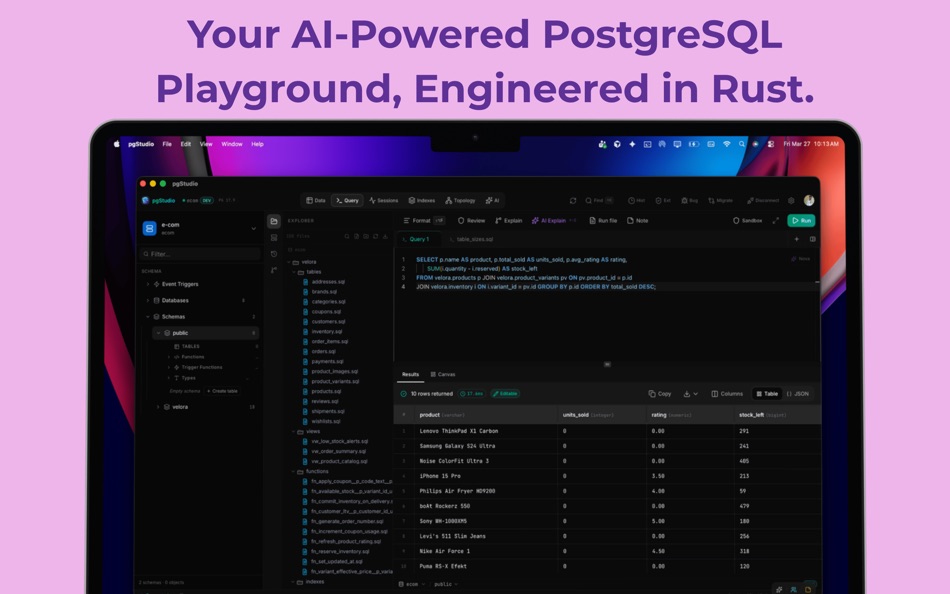Switch to the Sessions tab

tap(384, 201)
